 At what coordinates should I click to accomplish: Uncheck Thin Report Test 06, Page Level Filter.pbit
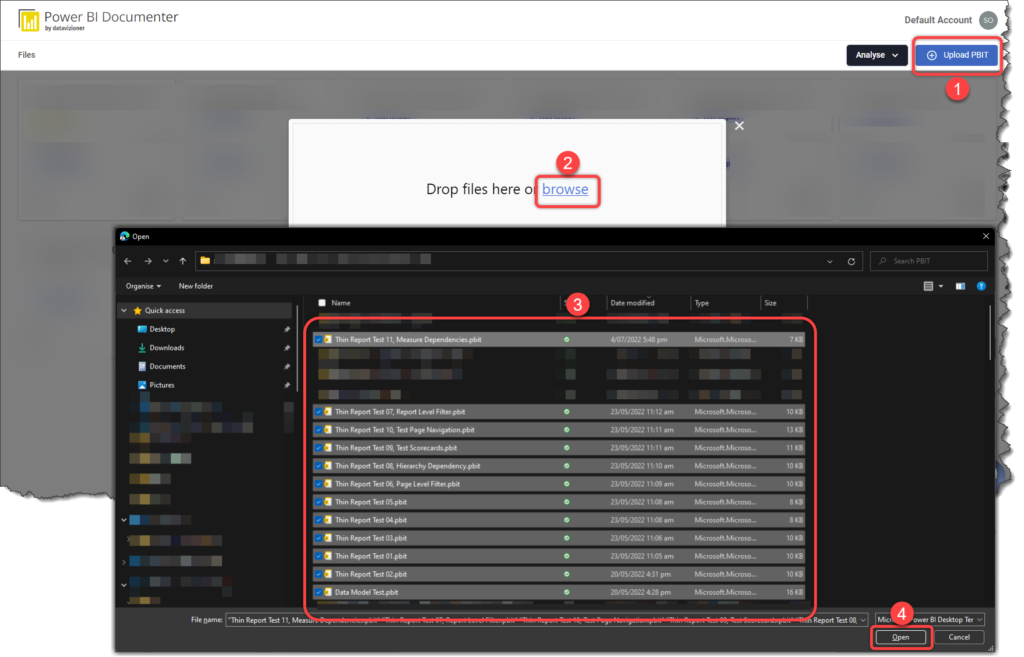click(x=318, y=485)
